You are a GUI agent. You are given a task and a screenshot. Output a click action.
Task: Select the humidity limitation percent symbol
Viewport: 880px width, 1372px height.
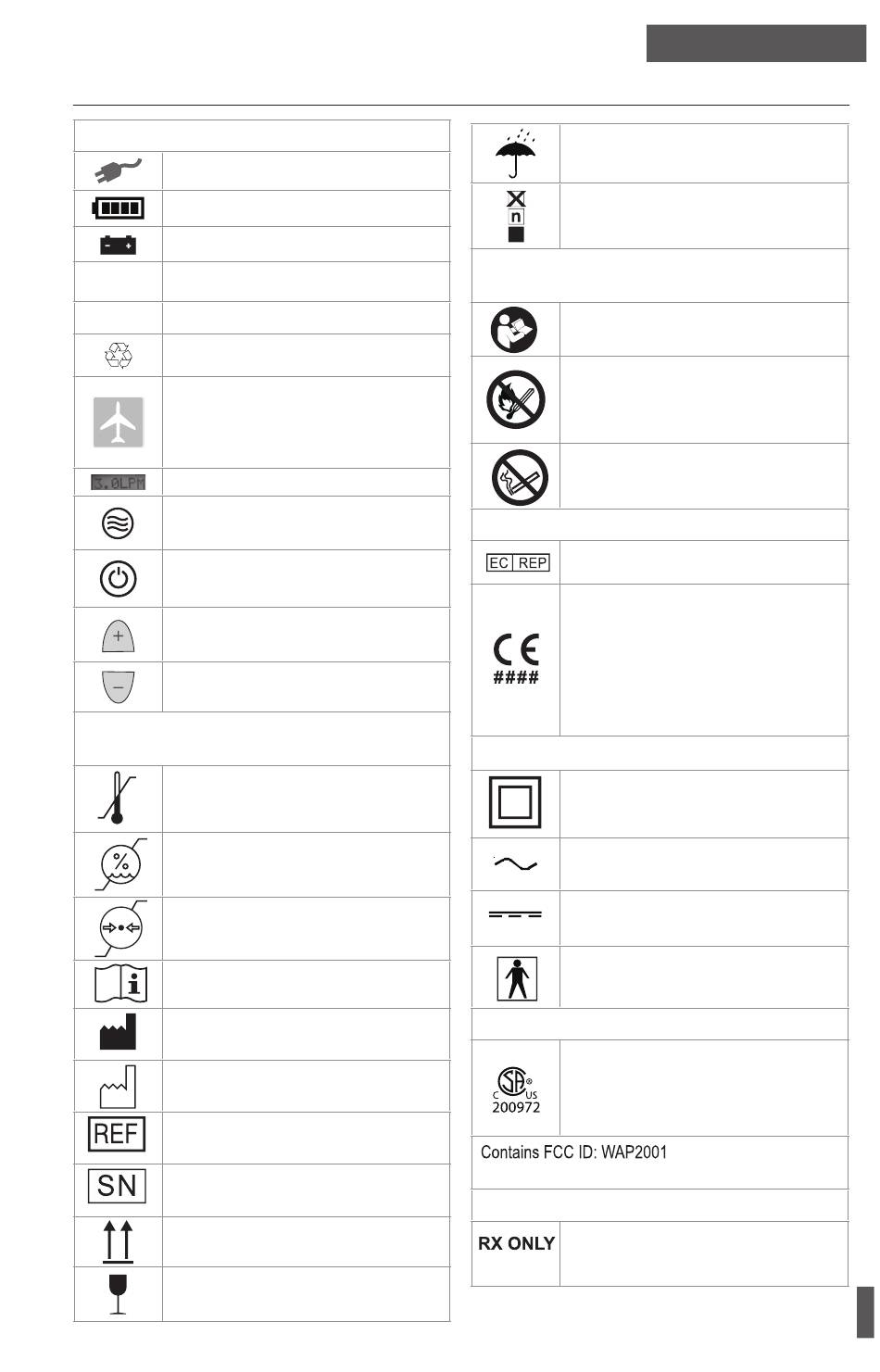[x=121, y=864]
